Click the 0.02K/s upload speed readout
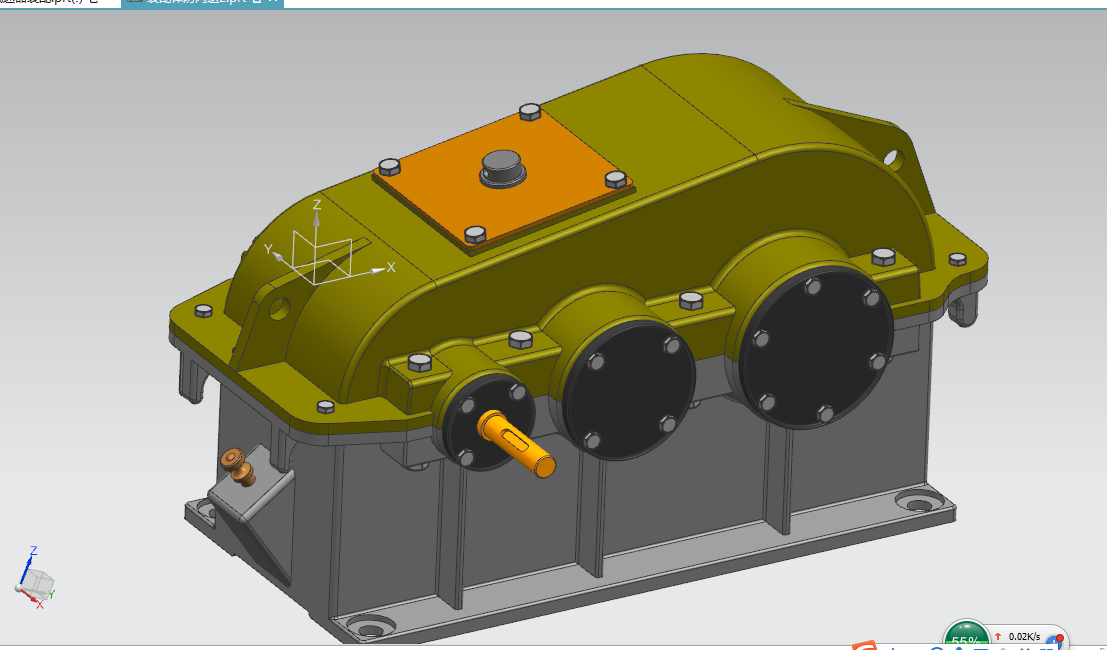1107x650 pixels. [1024, 637]
